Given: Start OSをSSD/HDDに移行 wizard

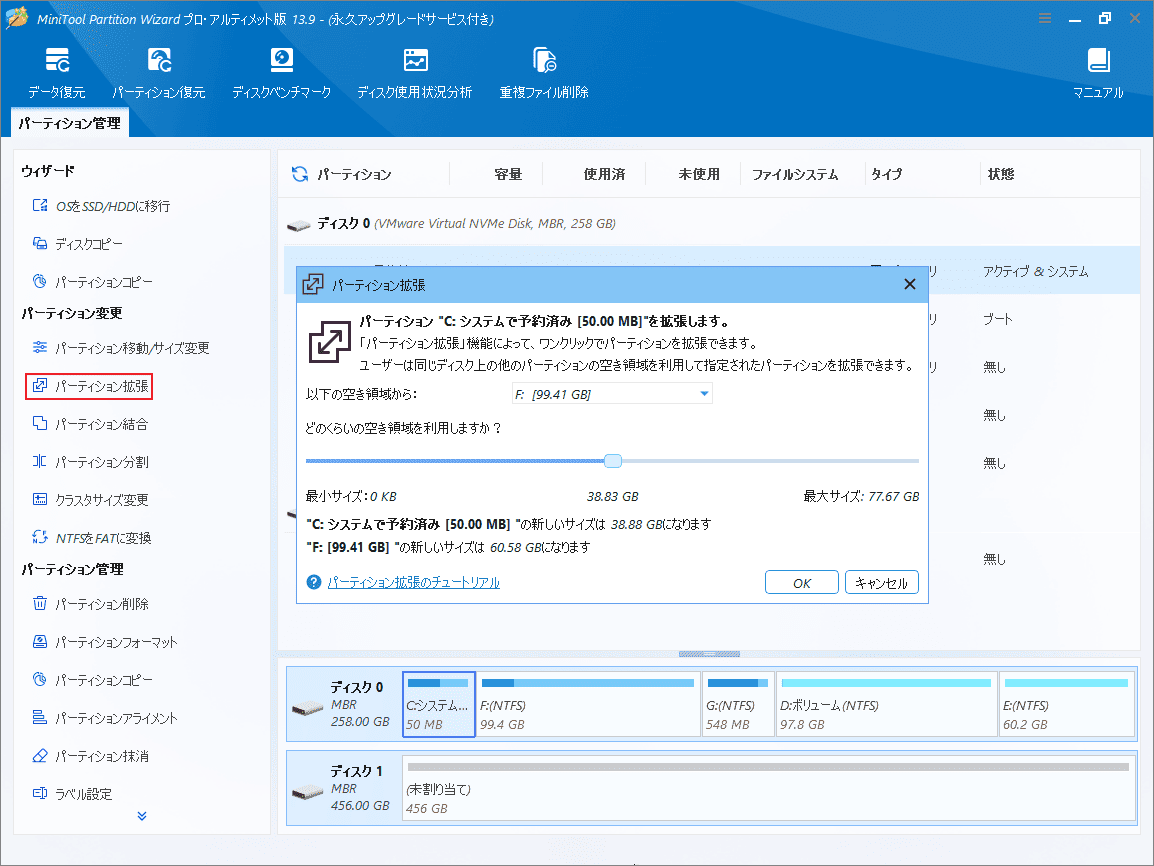Looking at the screenshot, I should 102,206.
